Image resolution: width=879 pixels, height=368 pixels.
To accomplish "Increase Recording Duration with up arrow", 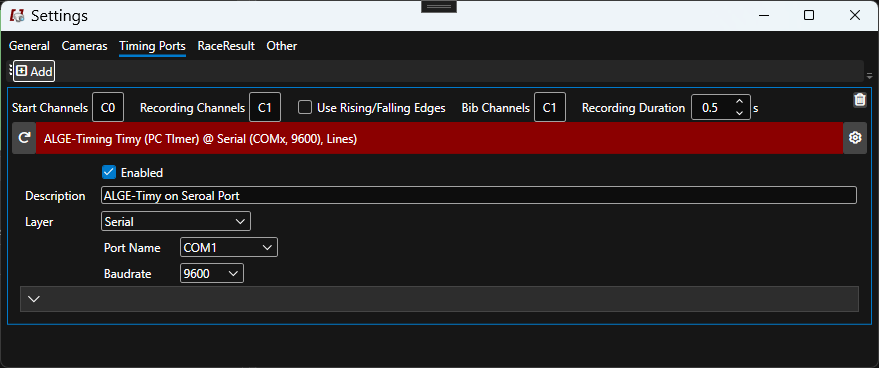I will pyautogui.click(x=739, y=102).
